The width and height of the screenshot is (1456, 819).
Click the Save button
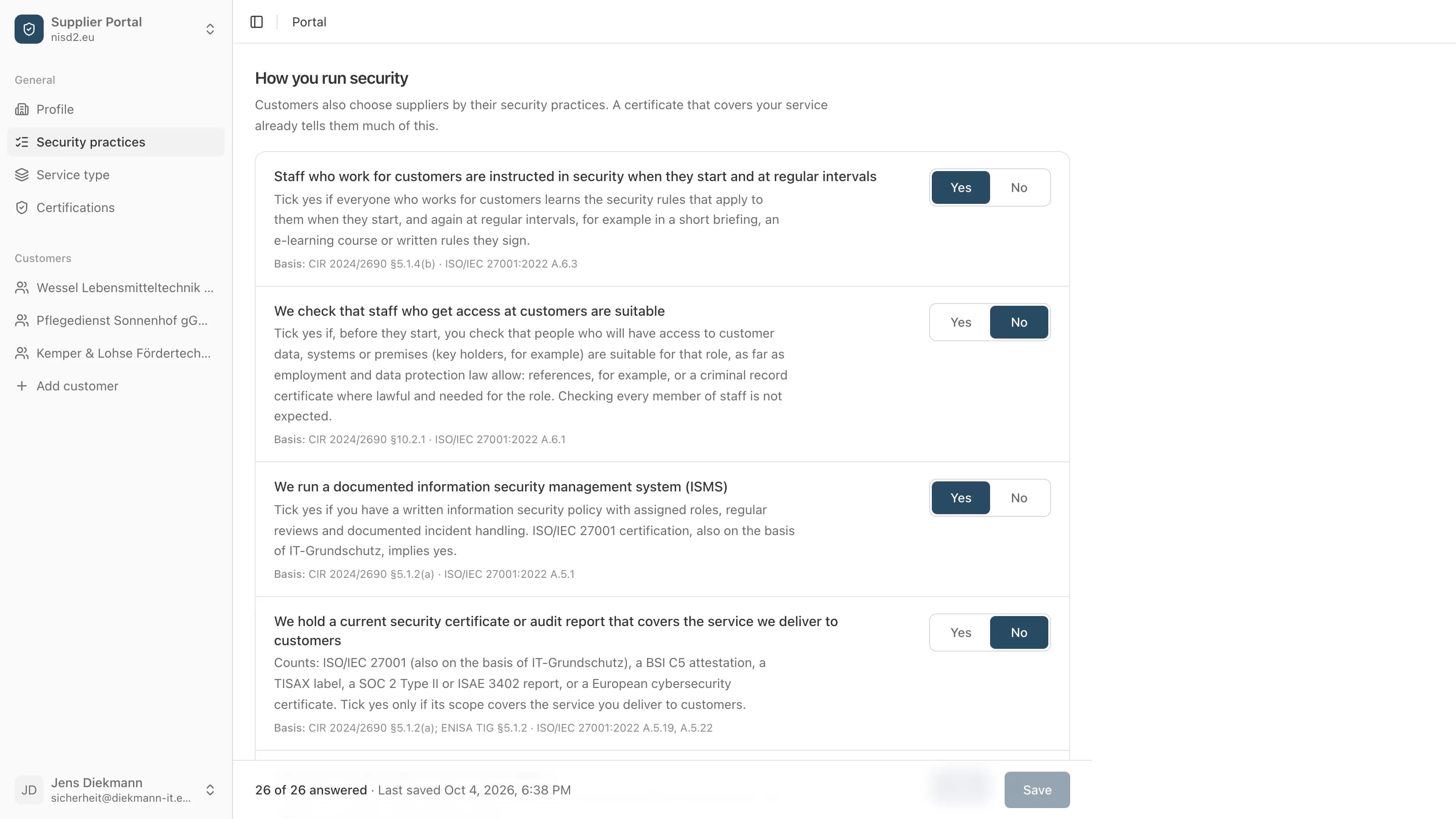(x=1036, y=789)
